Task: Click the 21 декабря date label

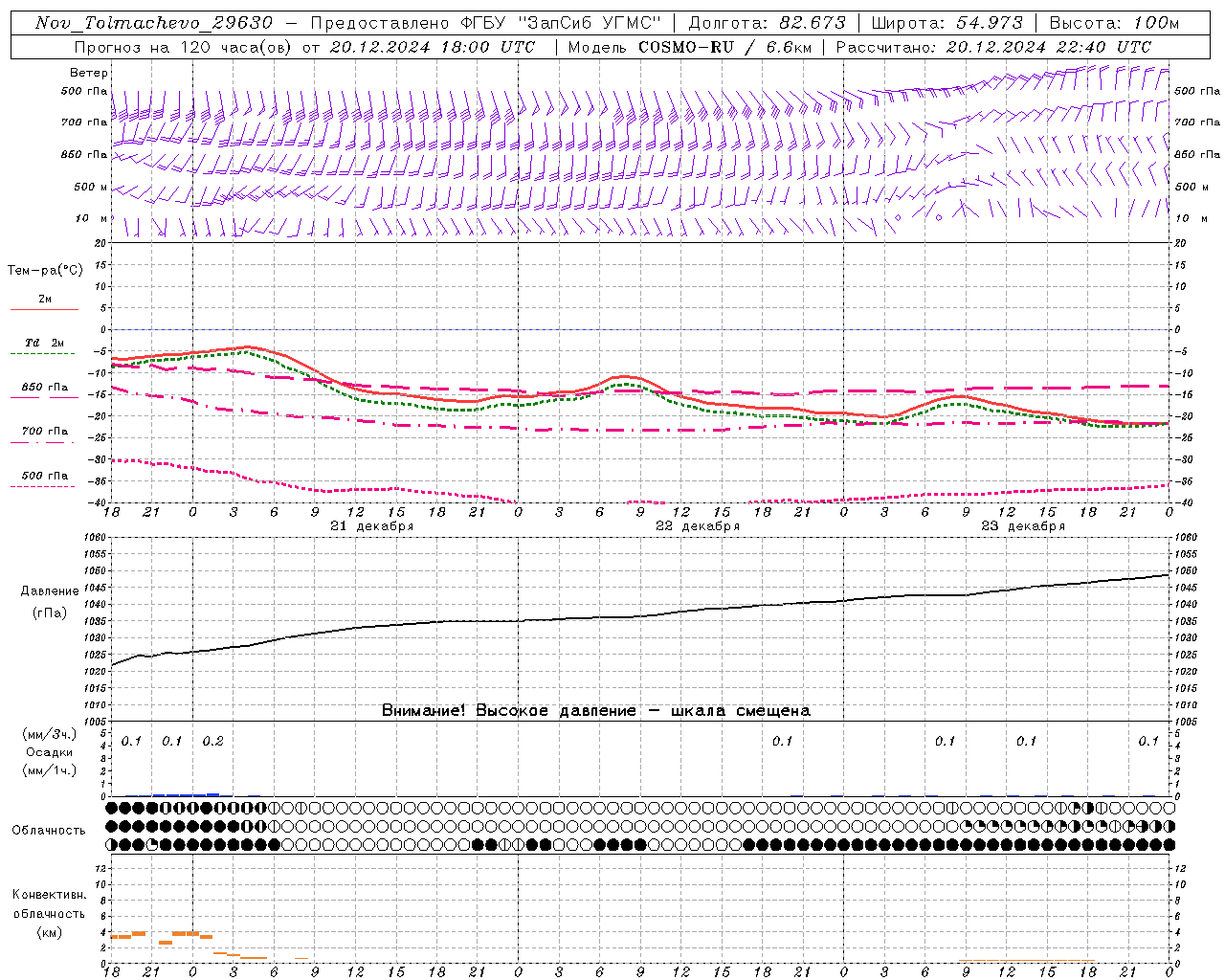Action: [371, 526]
